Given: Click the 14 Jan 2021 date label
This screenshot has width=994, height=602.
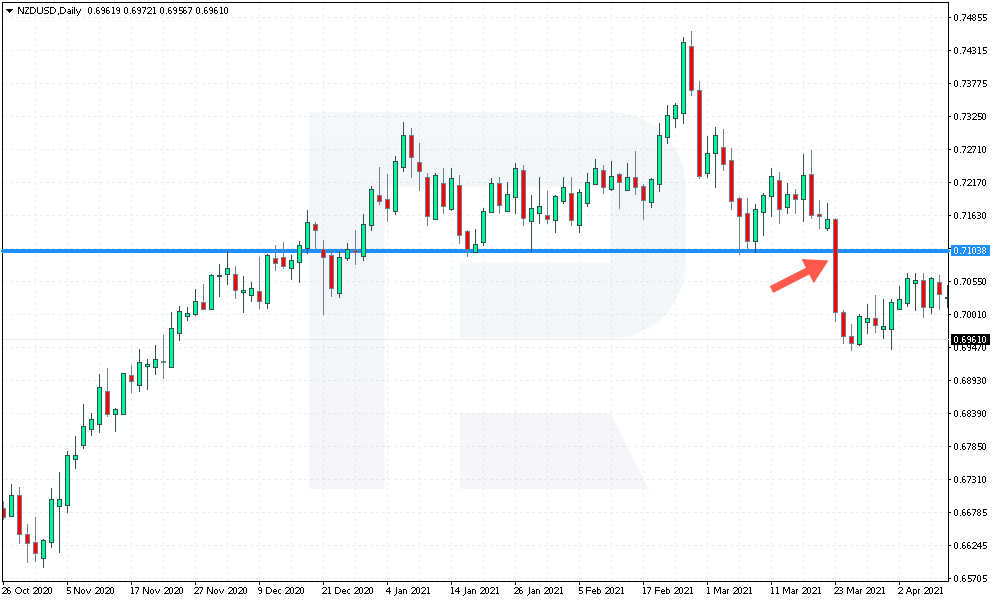Looking at the screenshot, I should click(475, 591).
